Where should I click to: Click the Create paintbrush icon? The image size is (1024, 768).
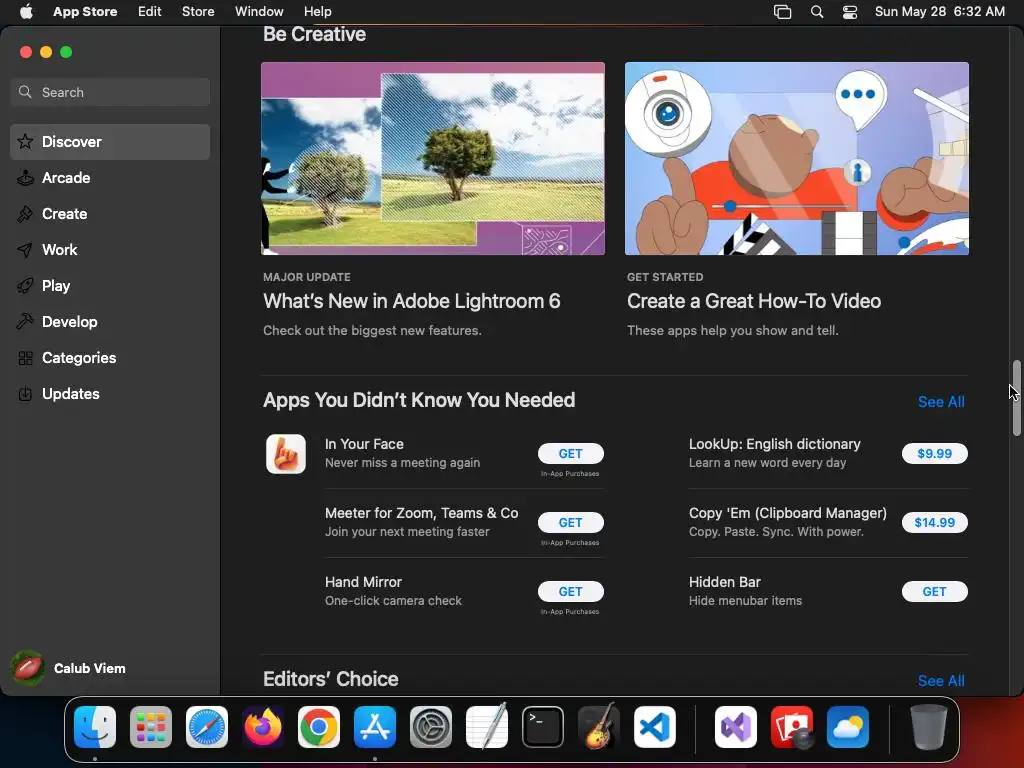(x=25, y=214)
